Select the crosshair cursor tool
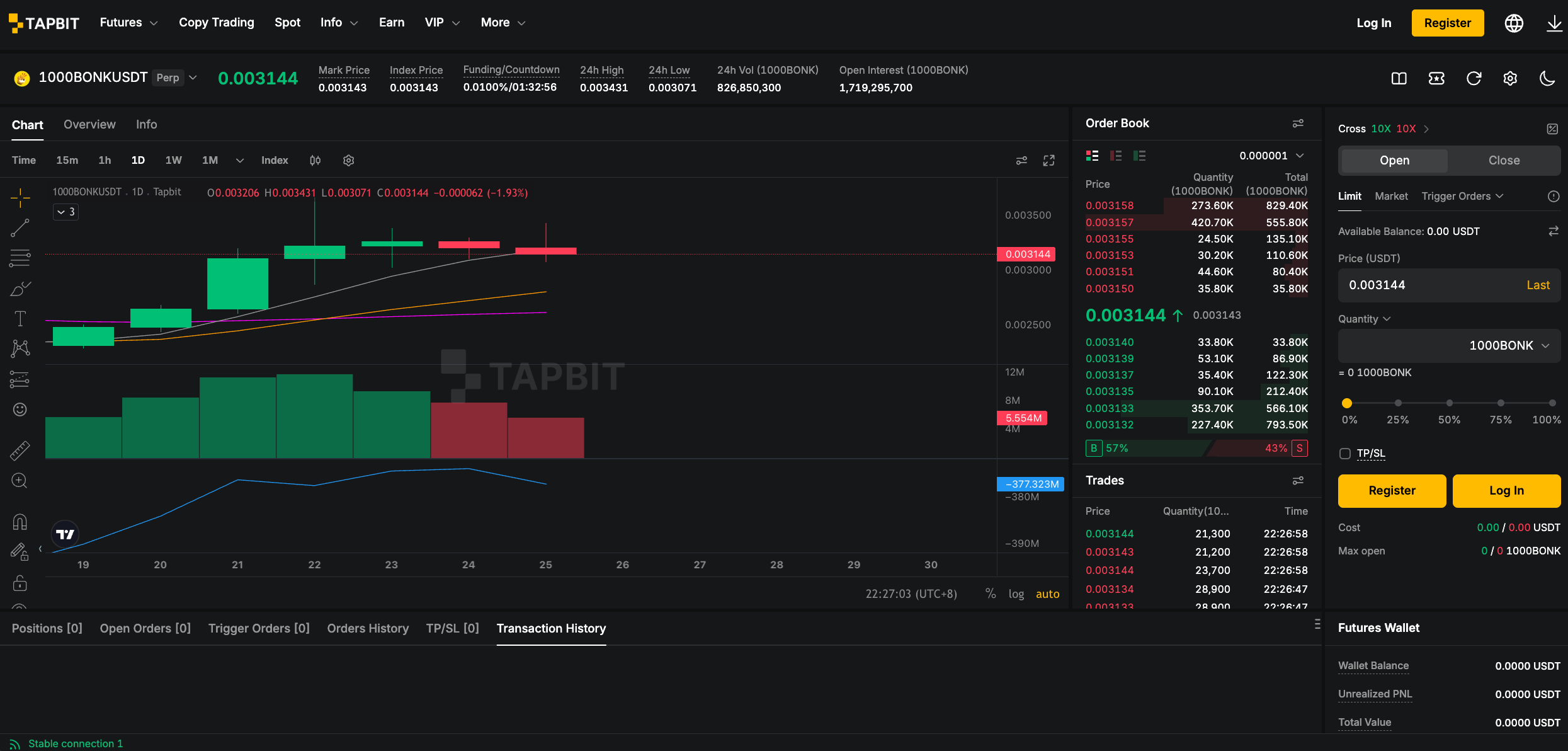The image size is (1568, 751). point(20,198)
